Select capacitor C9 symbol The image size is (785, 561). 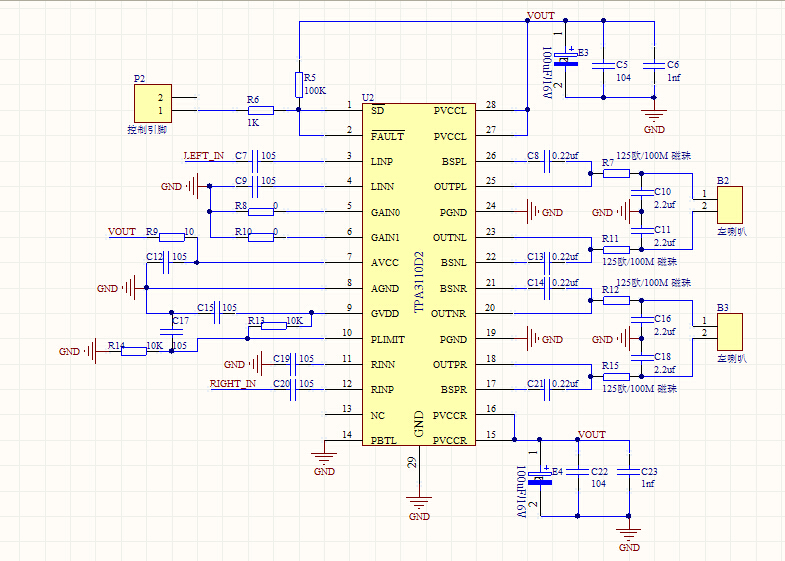coord(254,186)
